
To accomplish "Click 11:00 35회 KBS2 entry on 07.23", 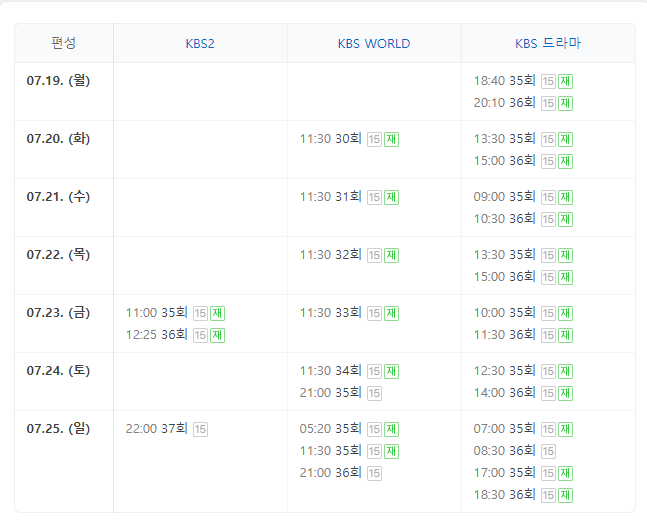I will [x=156, y=312].
